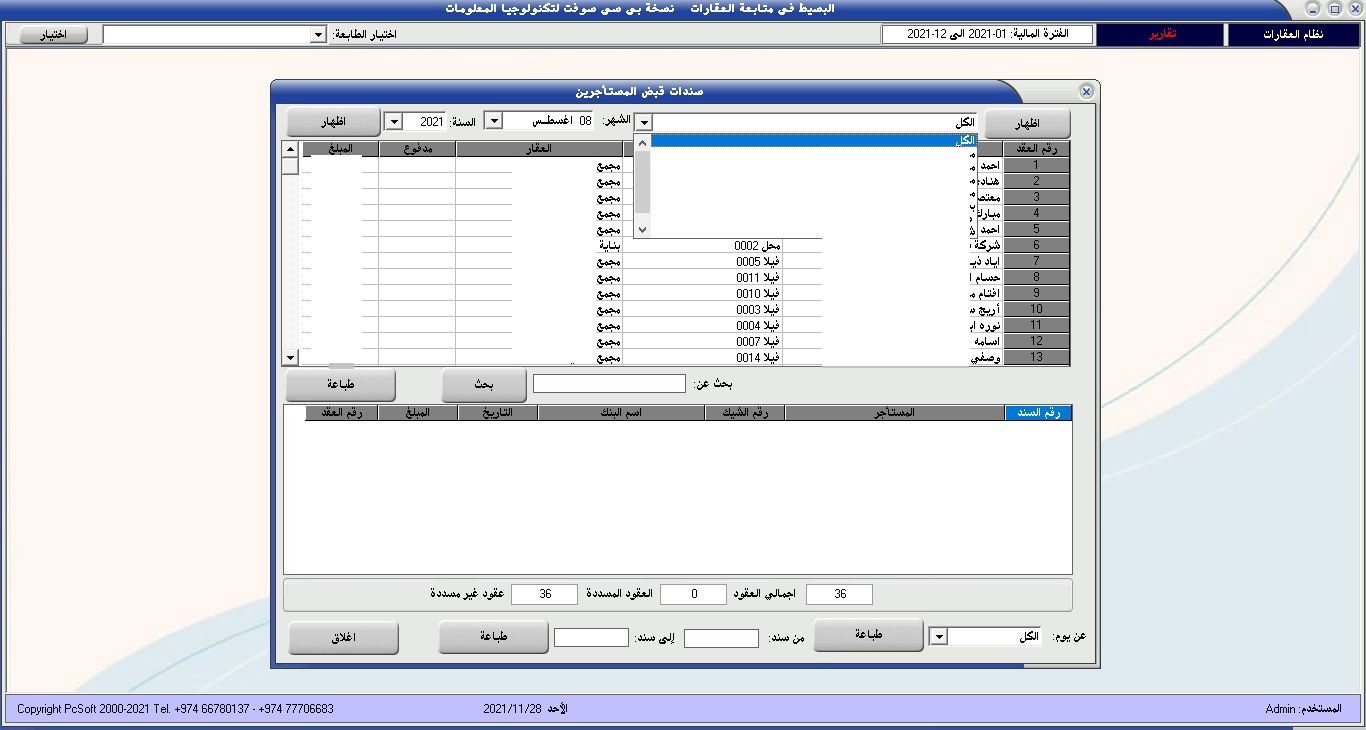Expand the year dropdown showing 2021
The width and height of the screenshot is (1366, 730).
[394, 121]
